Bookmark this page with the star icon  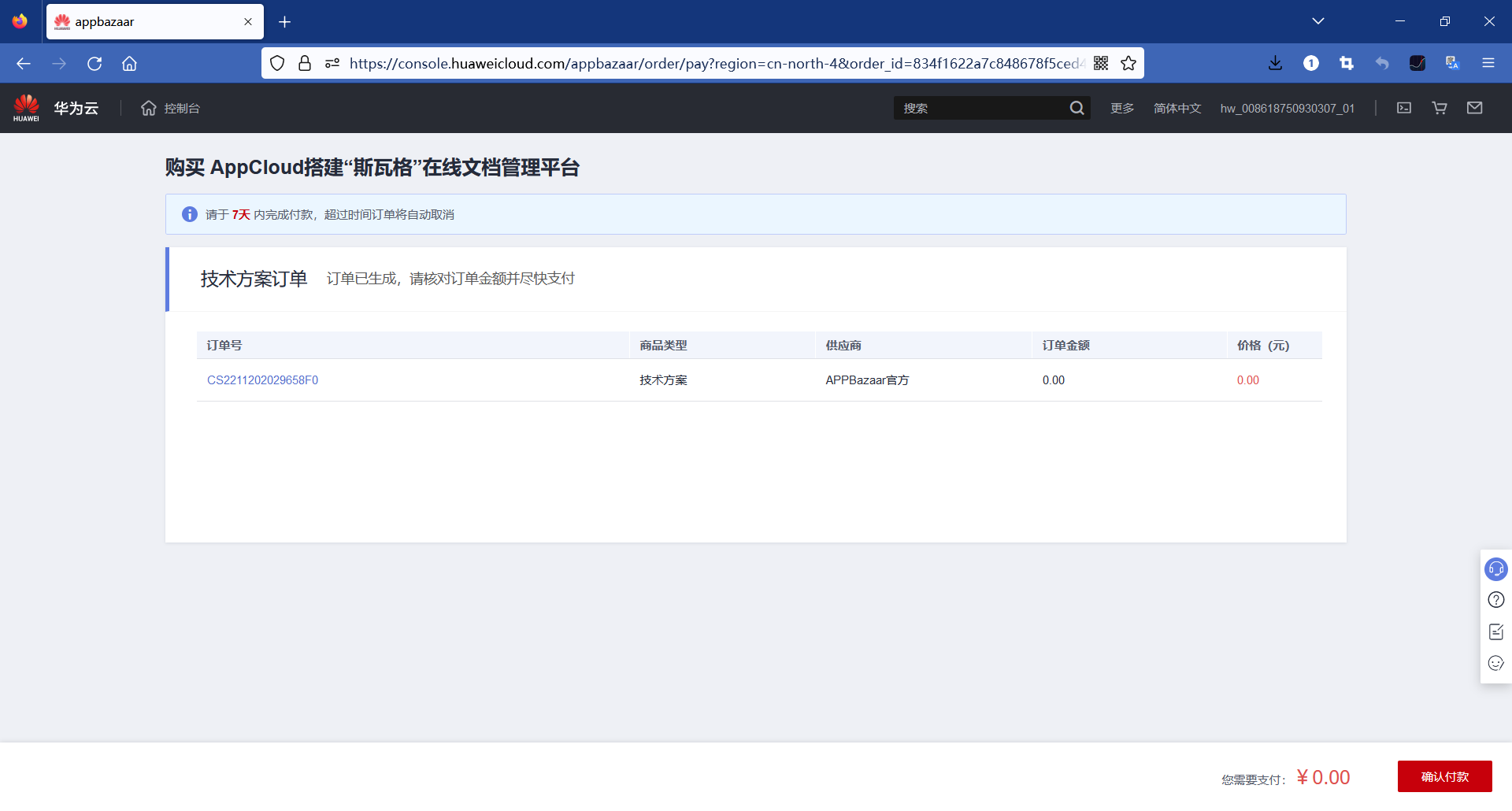click(1128, 63)
